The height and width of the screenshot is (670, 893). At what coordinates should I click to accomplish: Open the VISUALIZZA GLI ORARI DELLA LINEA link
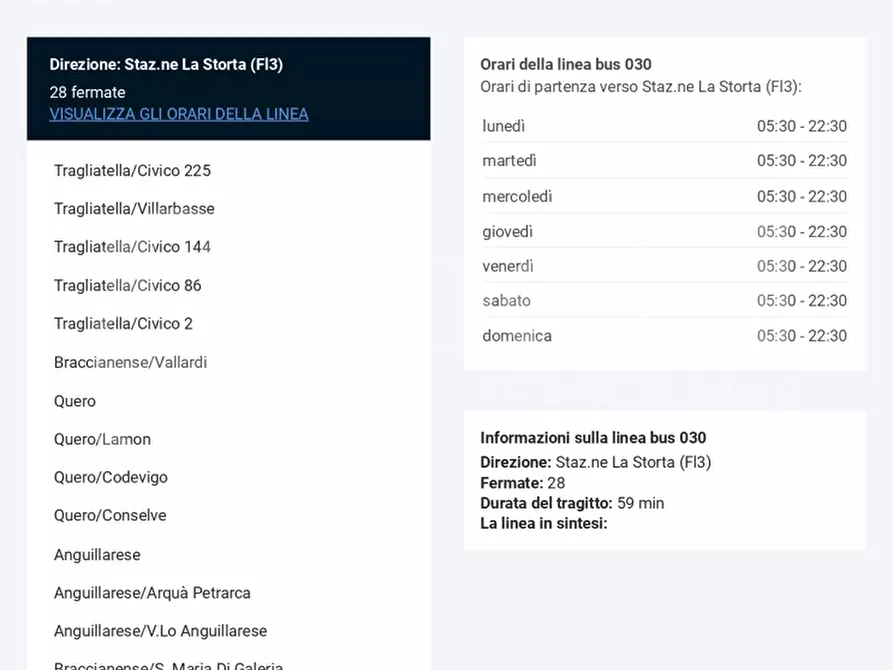coord(179,114)
